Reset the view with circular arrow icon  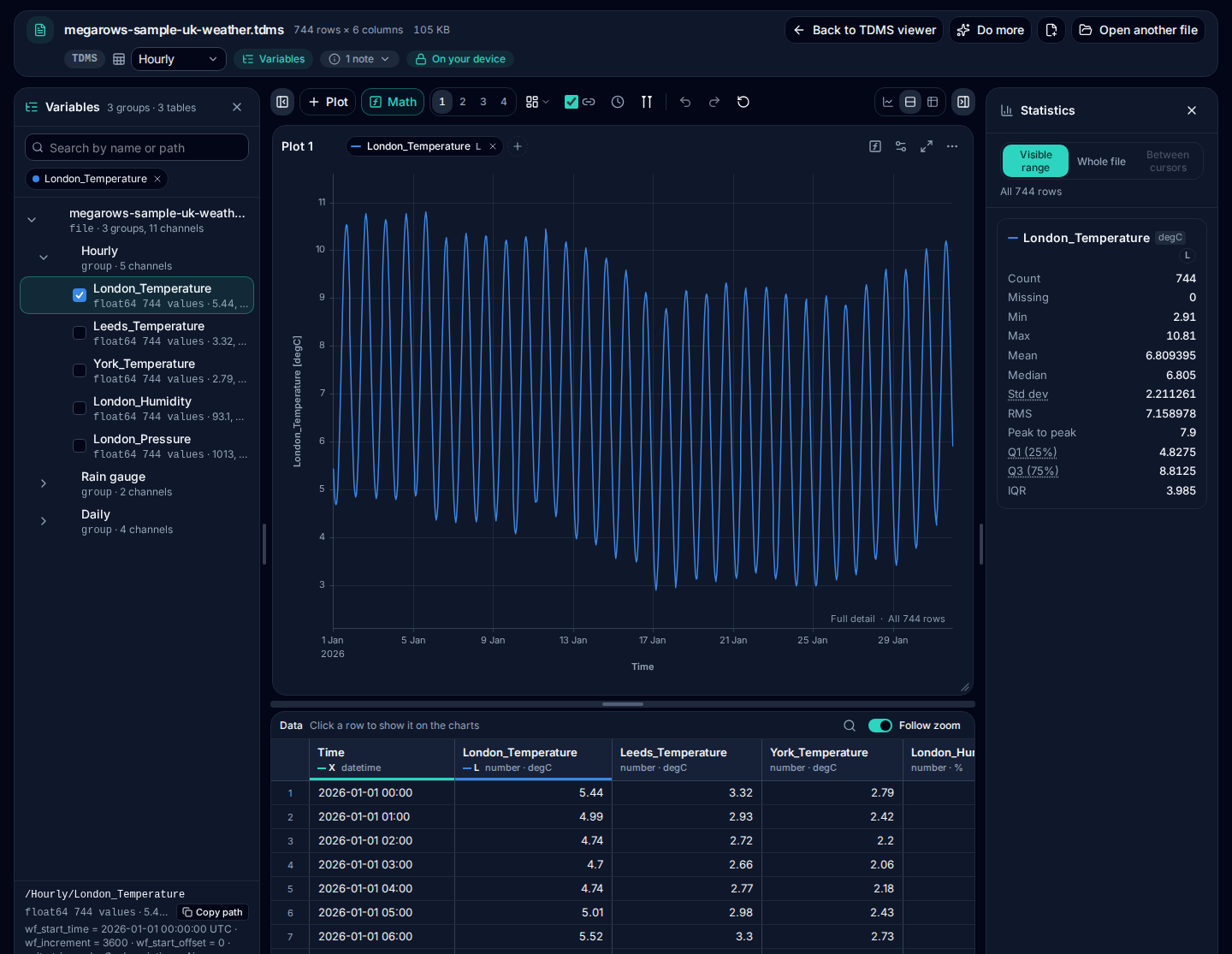click(x=743, y=102)
